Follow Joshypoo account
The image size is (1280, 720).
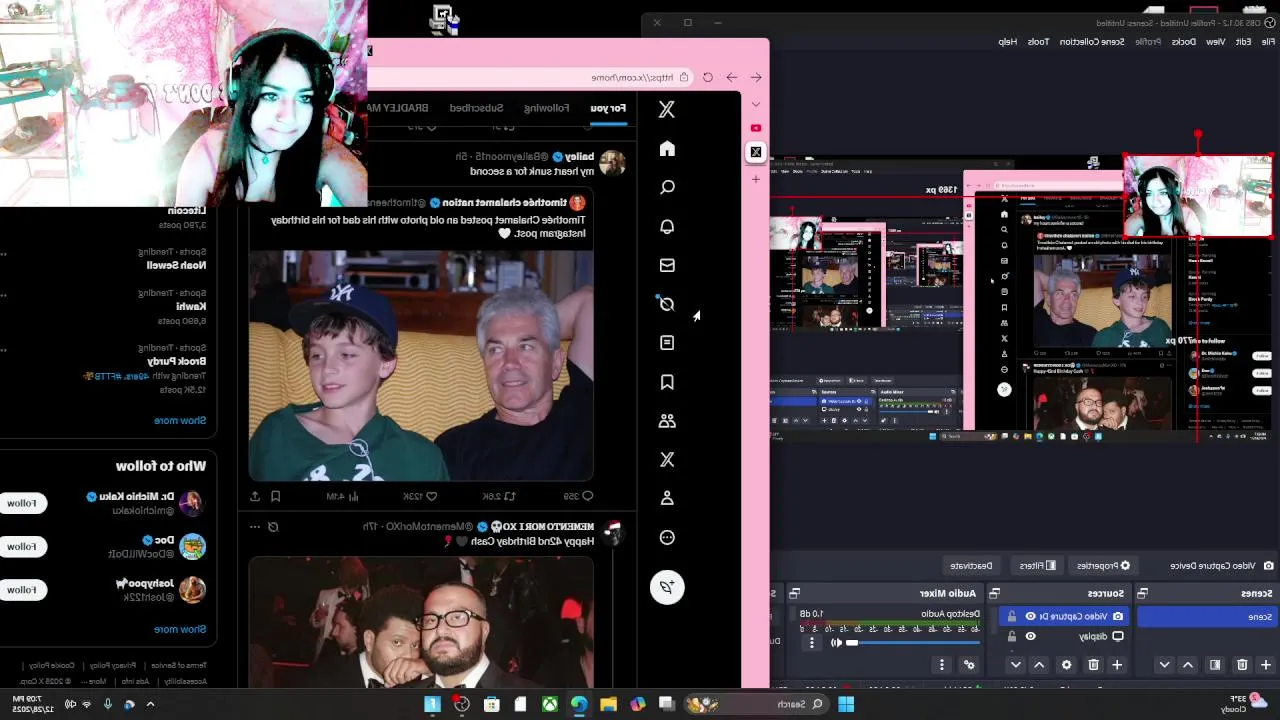[22, 590]
